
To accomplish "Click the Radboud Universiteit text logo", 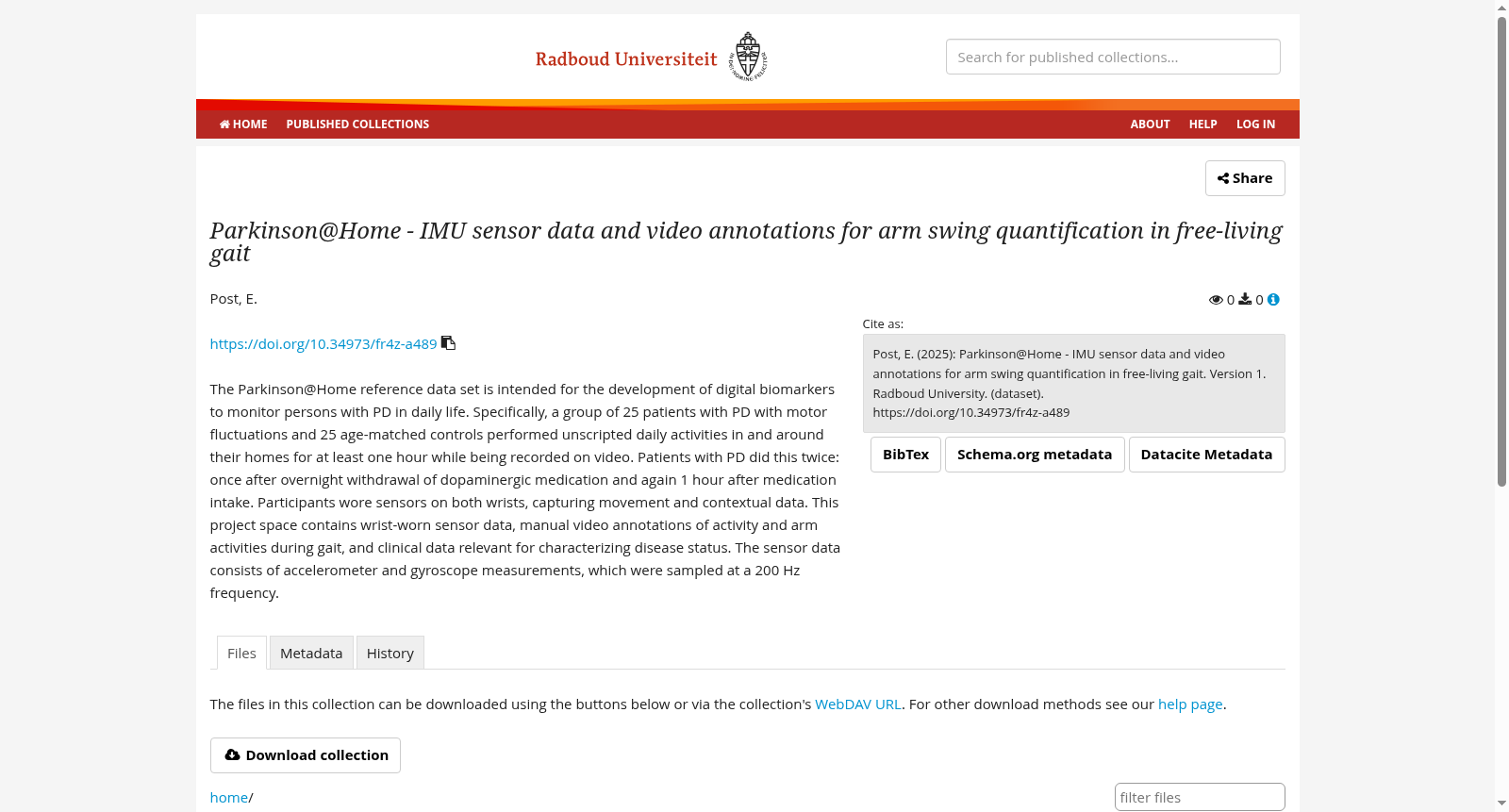I will [x=626, y=58].
